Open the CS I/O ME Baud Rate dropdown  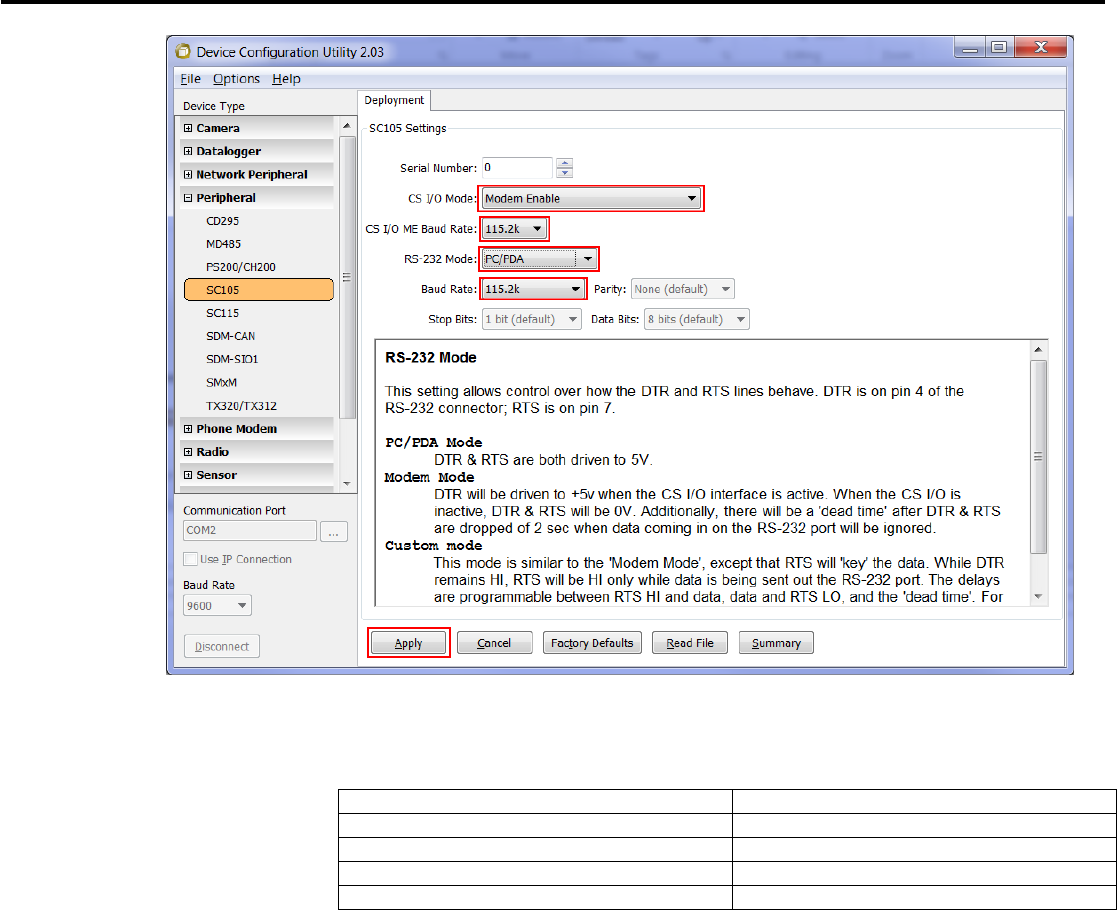click(x=514, y=229)
